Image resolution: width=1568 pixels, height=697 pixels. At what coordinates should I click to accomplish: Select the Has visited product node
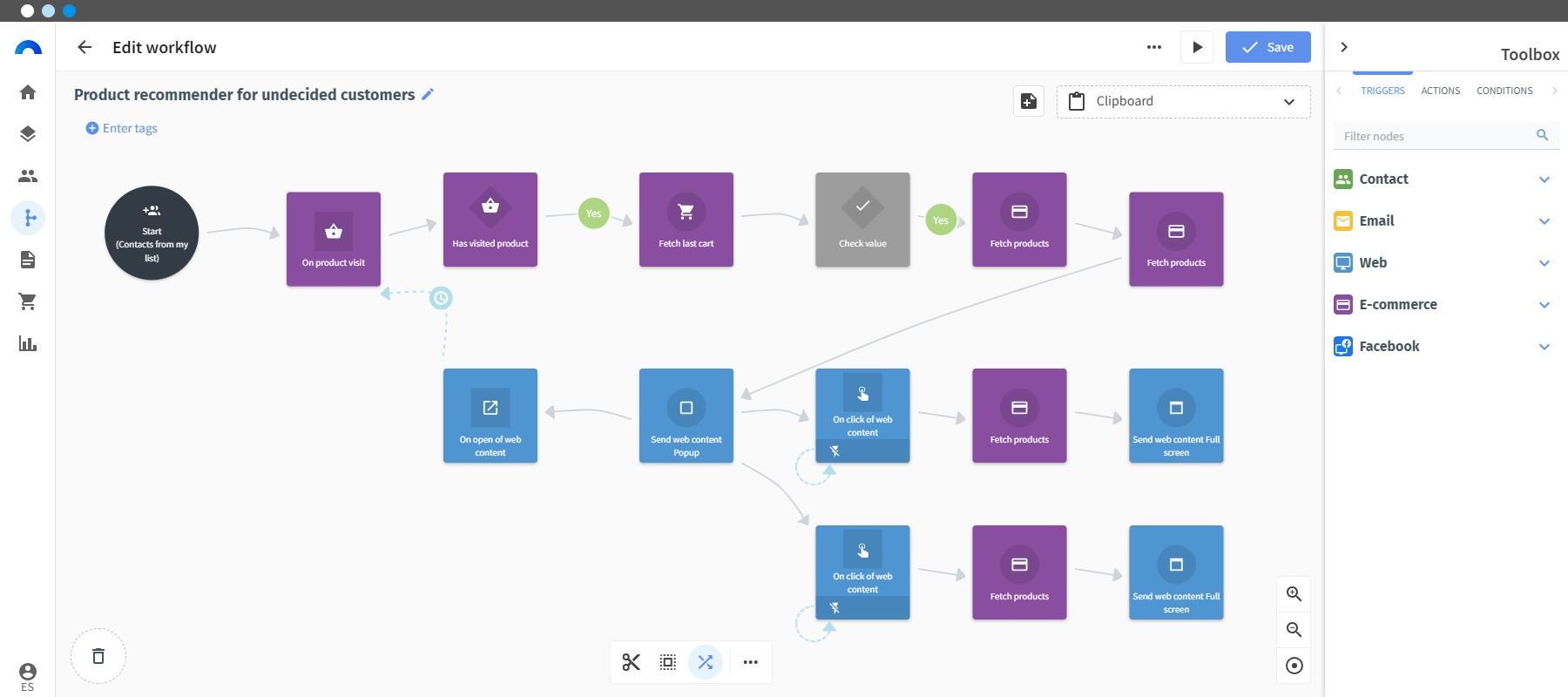[x=490, y=220]
